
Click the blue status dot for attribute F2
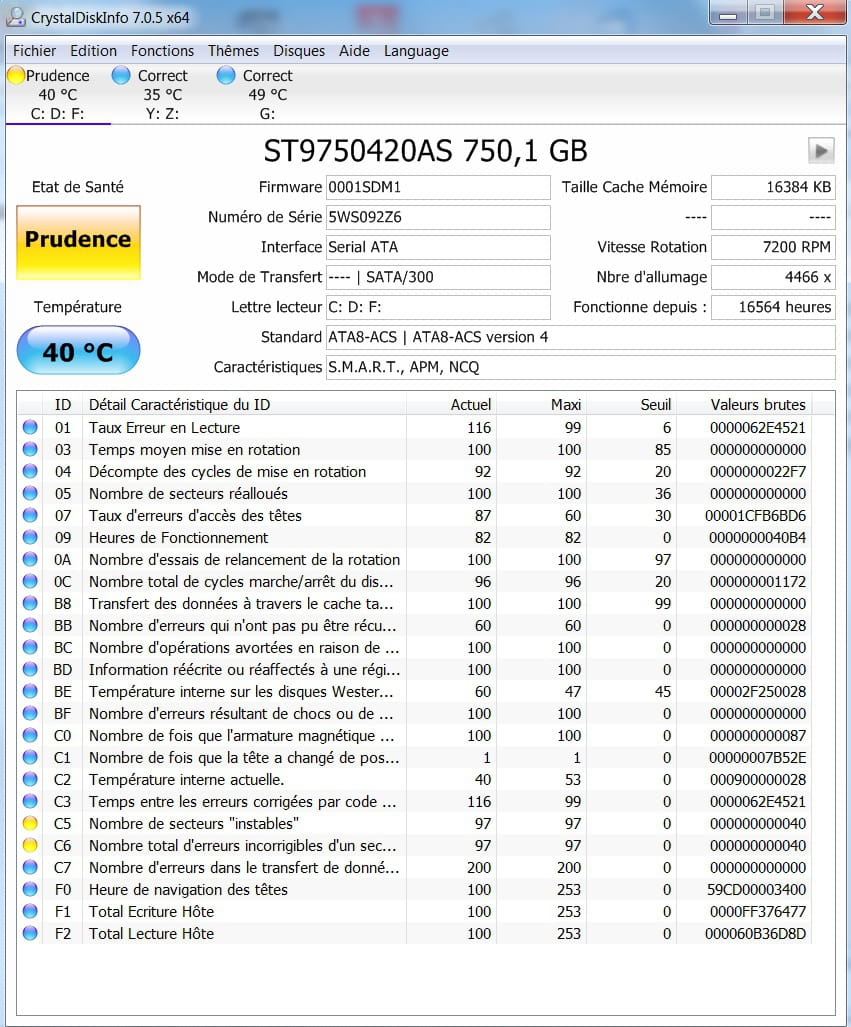click(30, 933)
